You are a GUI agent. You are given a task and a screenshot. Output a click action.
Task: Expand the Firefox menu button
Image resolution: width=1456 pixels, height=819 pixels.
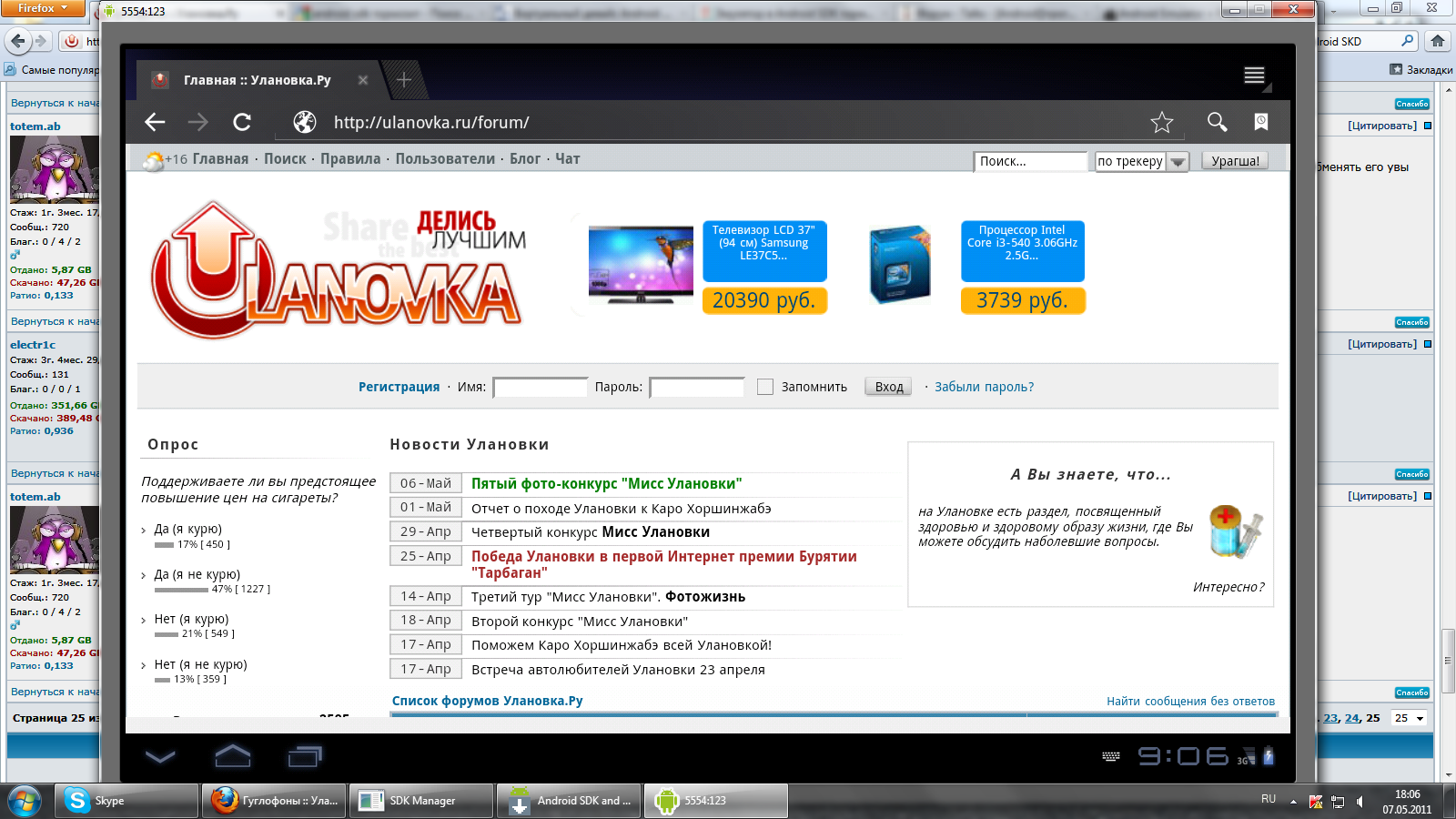coord(43,8)
